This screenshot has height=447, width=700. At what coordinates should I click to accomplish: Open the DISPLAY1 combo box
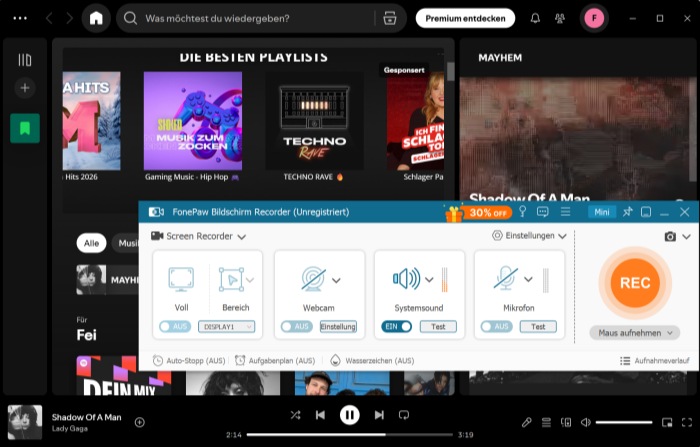pyautogui.click(x=226, y=326)
